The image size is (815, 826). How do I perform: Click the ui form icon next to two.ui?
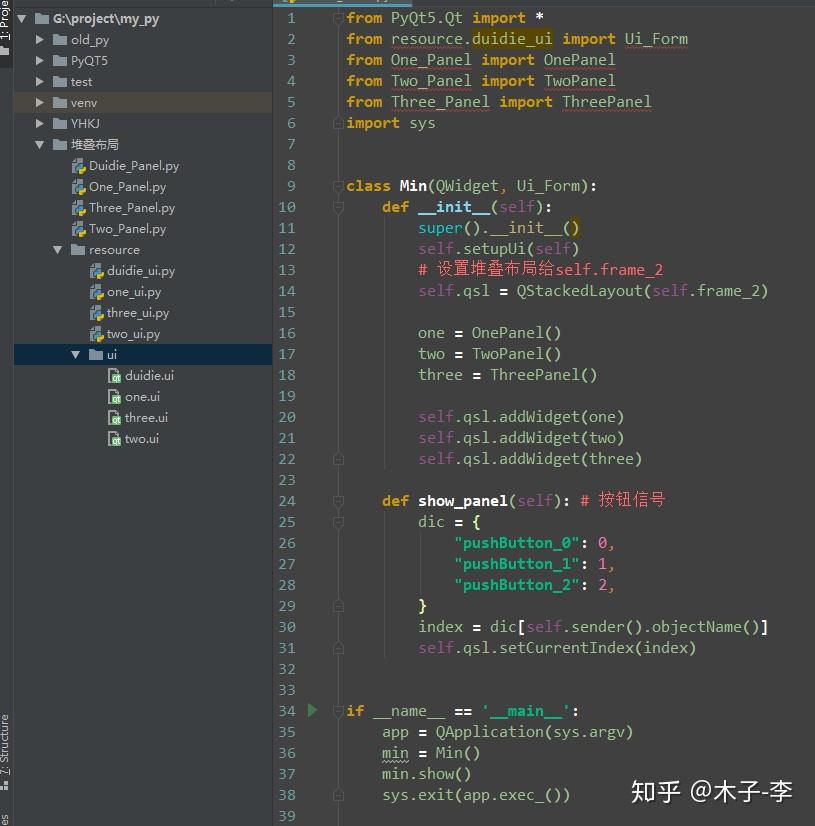pyautogui.click(x=116, y=438)
